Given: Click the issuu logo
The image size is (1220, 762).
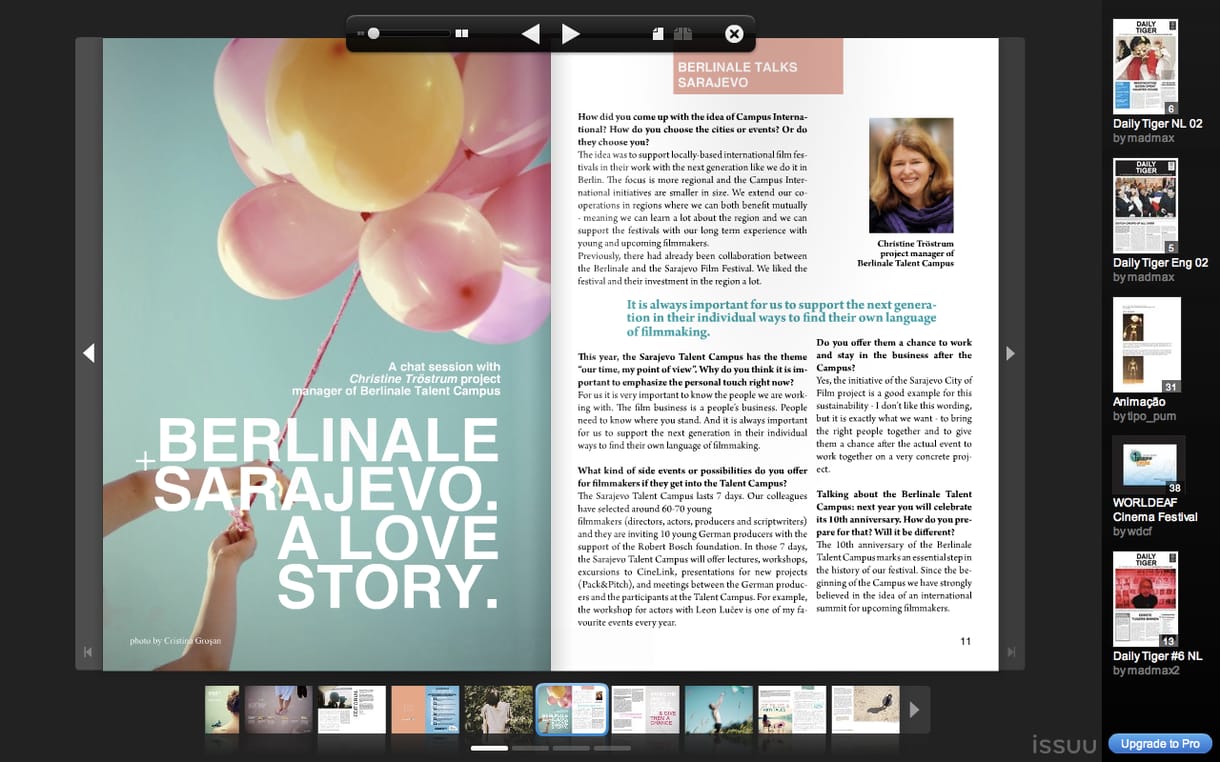Looking at the screenshot, I should coord(1065,744).
